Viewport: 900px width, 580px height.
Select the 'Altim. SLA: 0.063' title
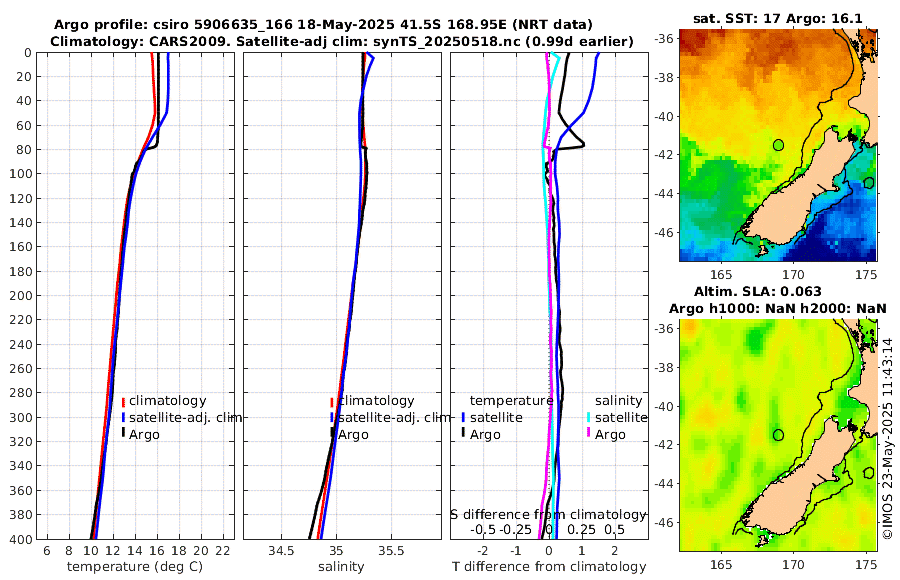758,291
